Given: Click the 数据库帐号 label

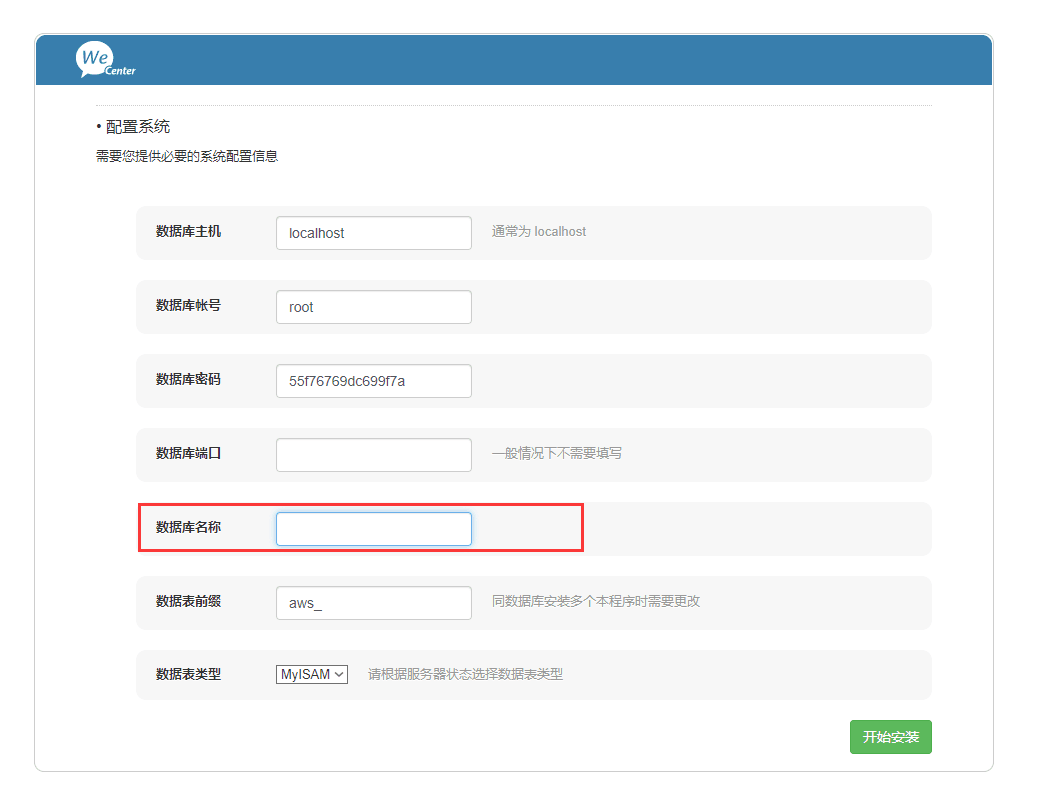Looking at the screenshot, I should coord(188,306).
